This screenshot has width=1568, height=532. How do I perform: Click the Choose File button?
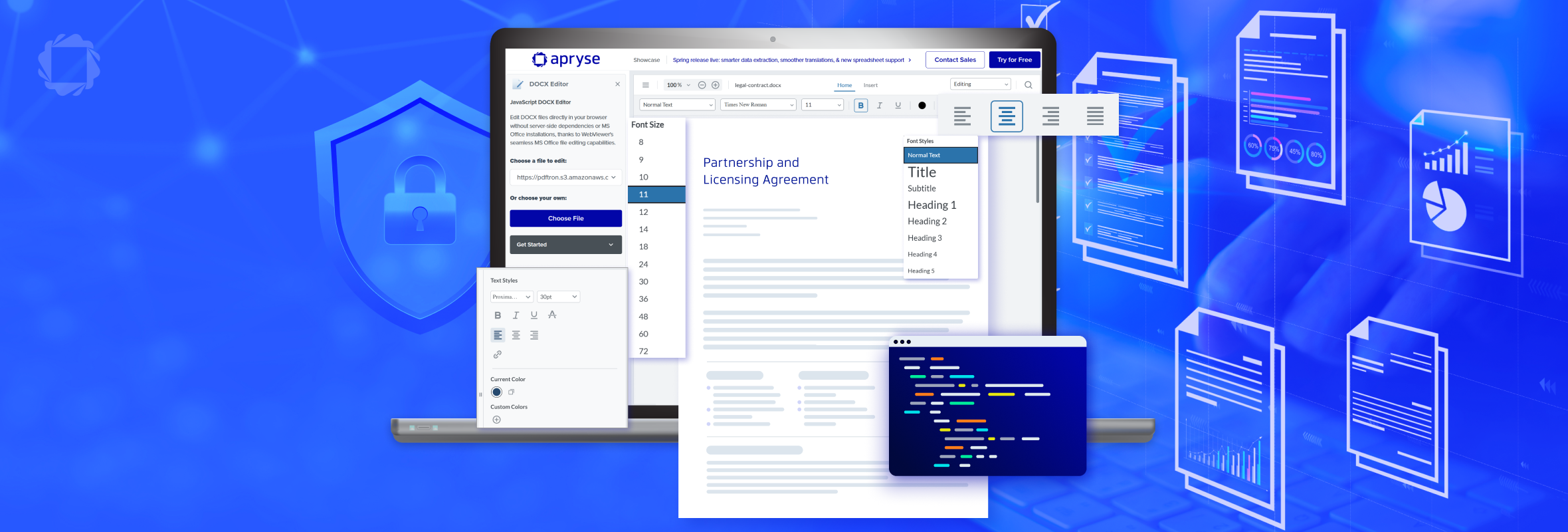pyautogui.click(x=566, y=218)
